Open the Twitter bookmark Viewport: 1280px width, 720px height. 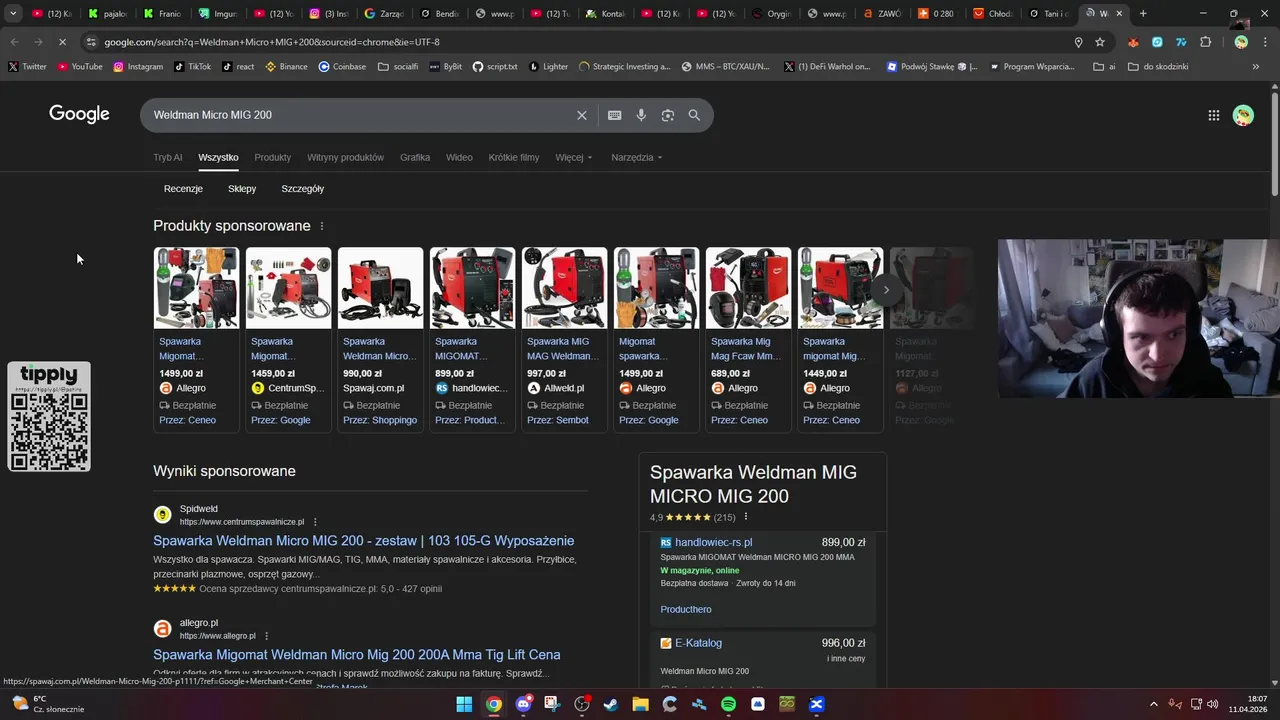[x=28, y=66]
